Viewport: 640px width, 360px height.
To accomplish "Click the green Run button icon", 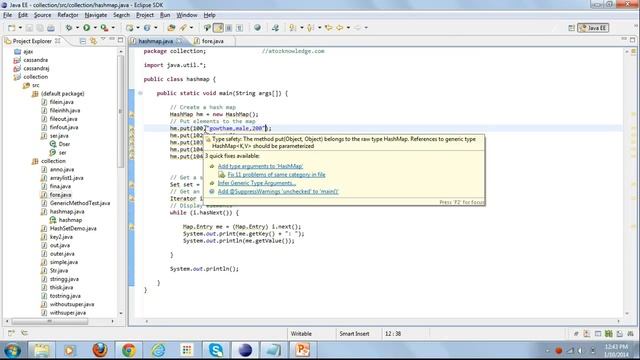I will coord(87,28).
